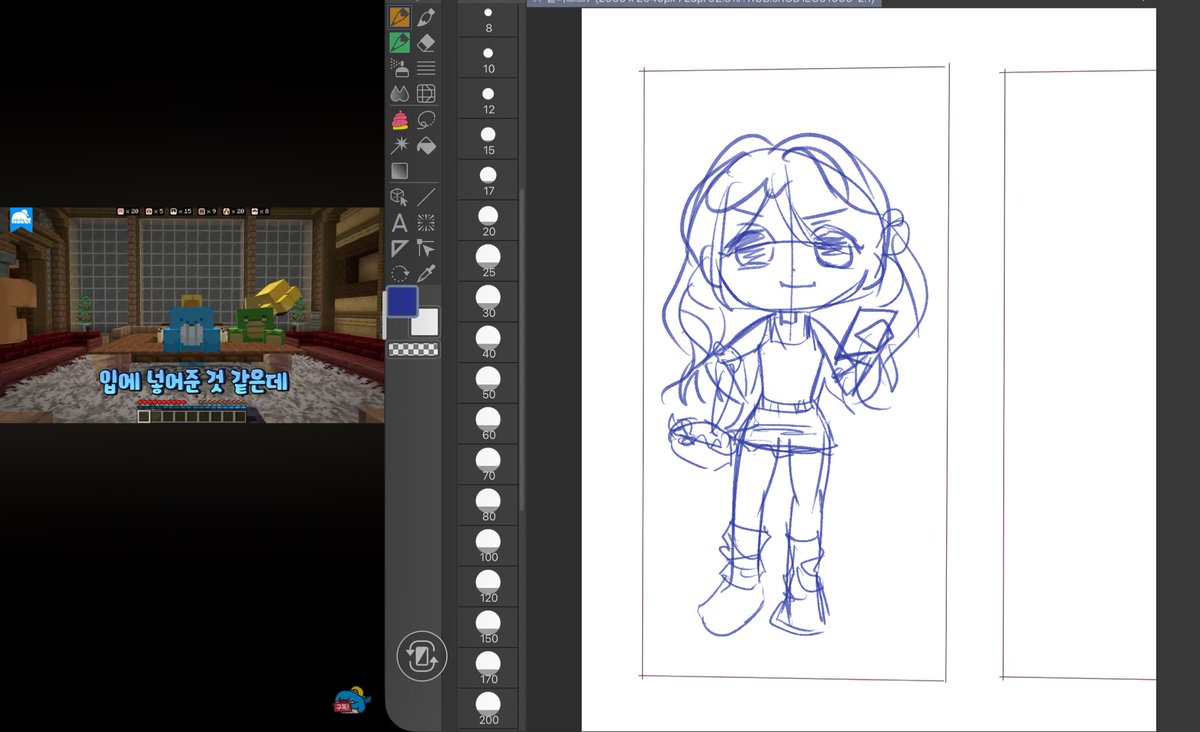Viewport: 1200px width, 732px height.
Task: Choose the white sub drawing color
Action: pos(427,322)
